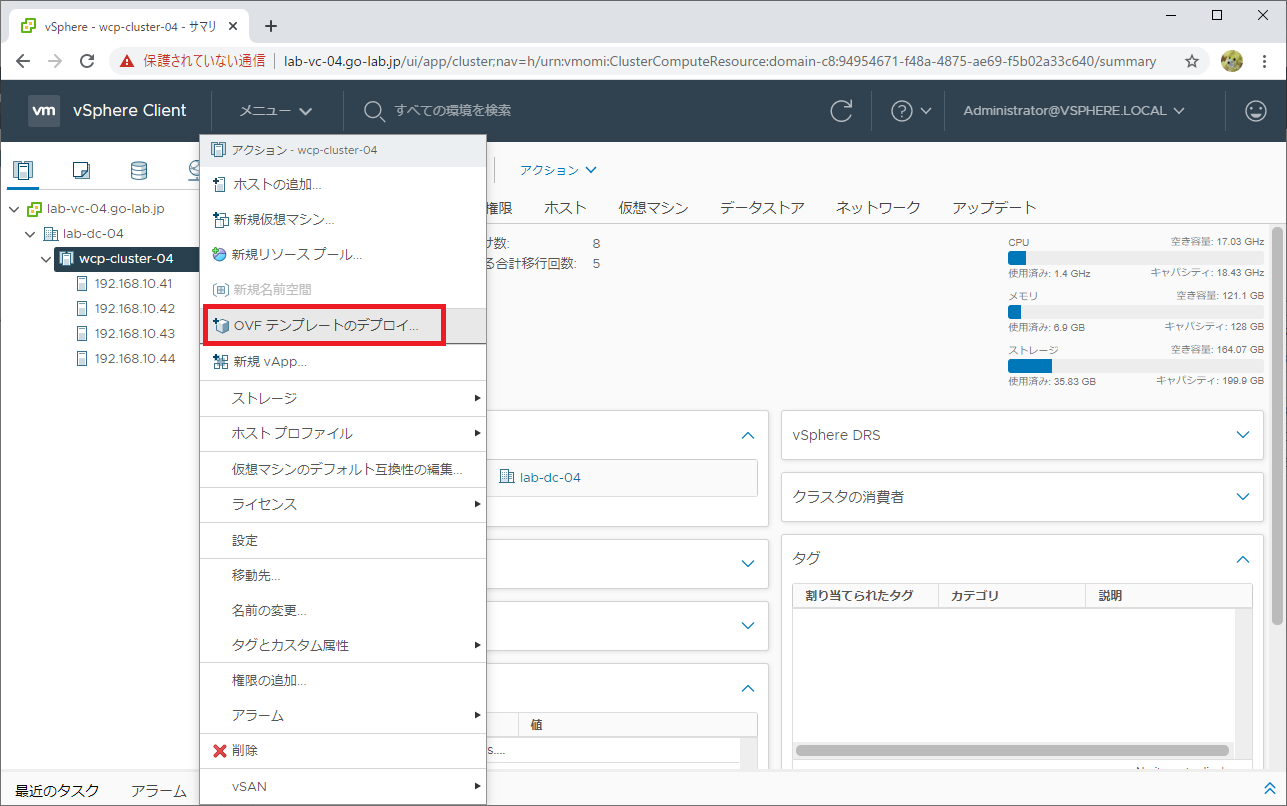
Task: Open a new browser tab
Action: pyautogui.click(x=270, y=26)
